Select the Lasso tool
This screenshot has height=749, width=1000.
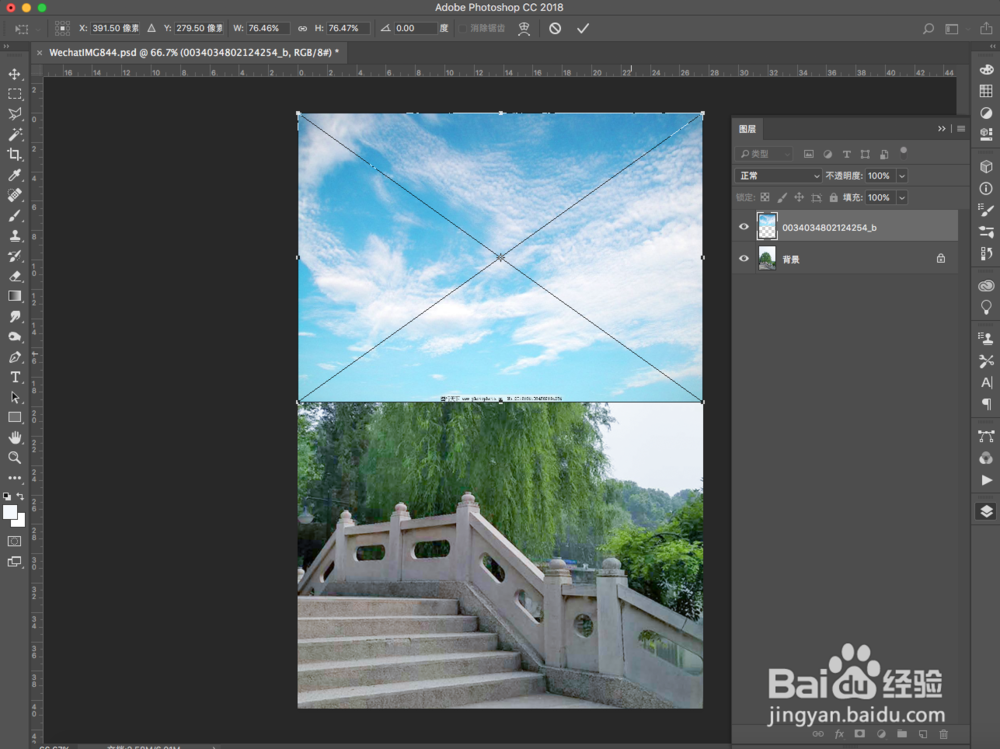(14, 114)
